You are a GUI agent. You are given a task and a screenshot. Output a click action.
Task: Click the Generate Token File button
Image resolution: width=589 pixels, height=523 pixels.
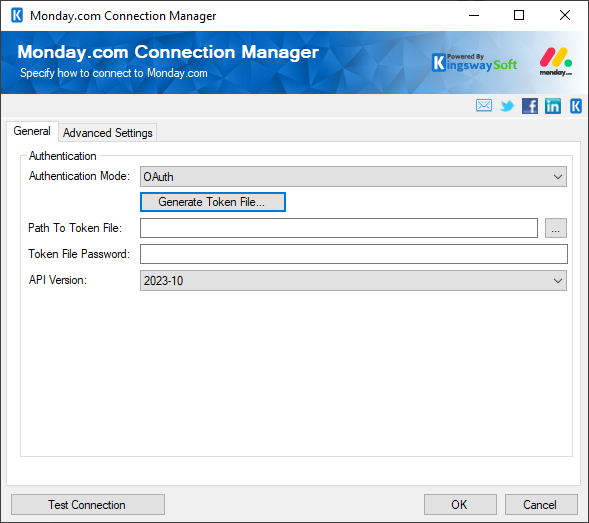pyautogui.click(x=213, y=202)
